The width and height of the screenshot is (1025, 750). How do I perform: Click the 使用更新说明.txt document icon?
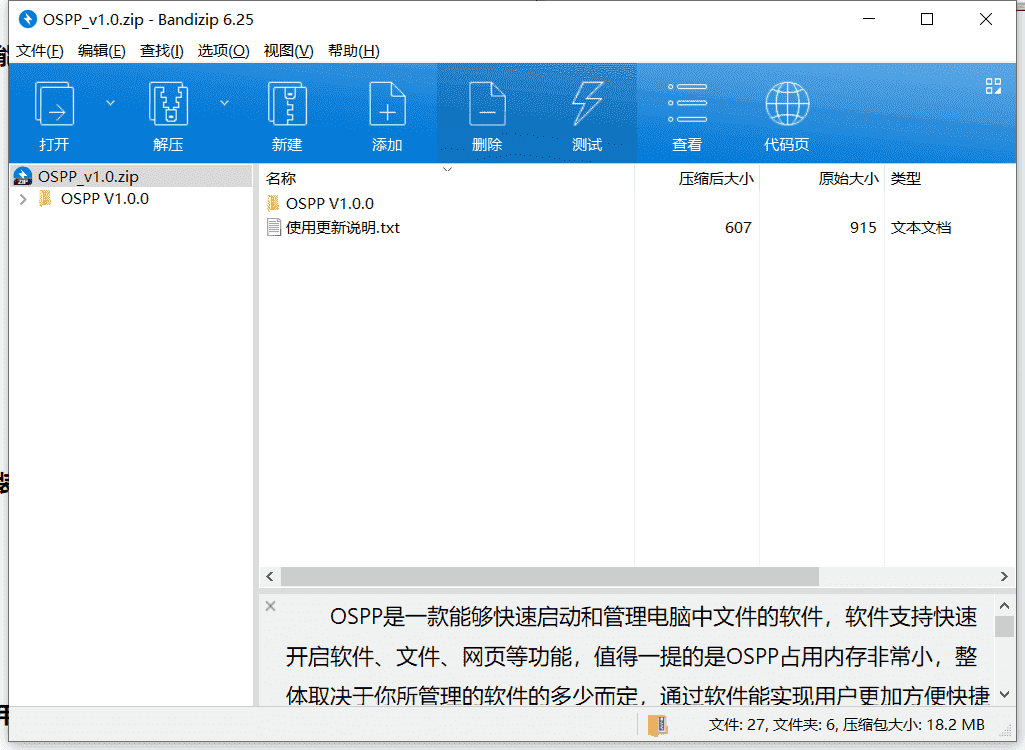(x=274, y=228)
